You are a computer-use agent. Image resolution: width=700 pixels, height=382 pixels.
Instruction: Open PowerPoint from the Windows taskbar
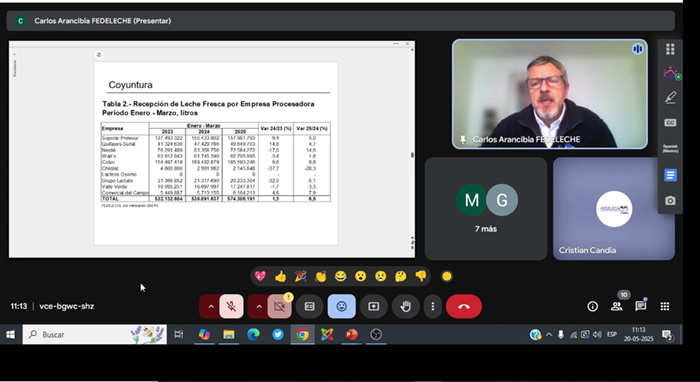click(x=351, y=334)
